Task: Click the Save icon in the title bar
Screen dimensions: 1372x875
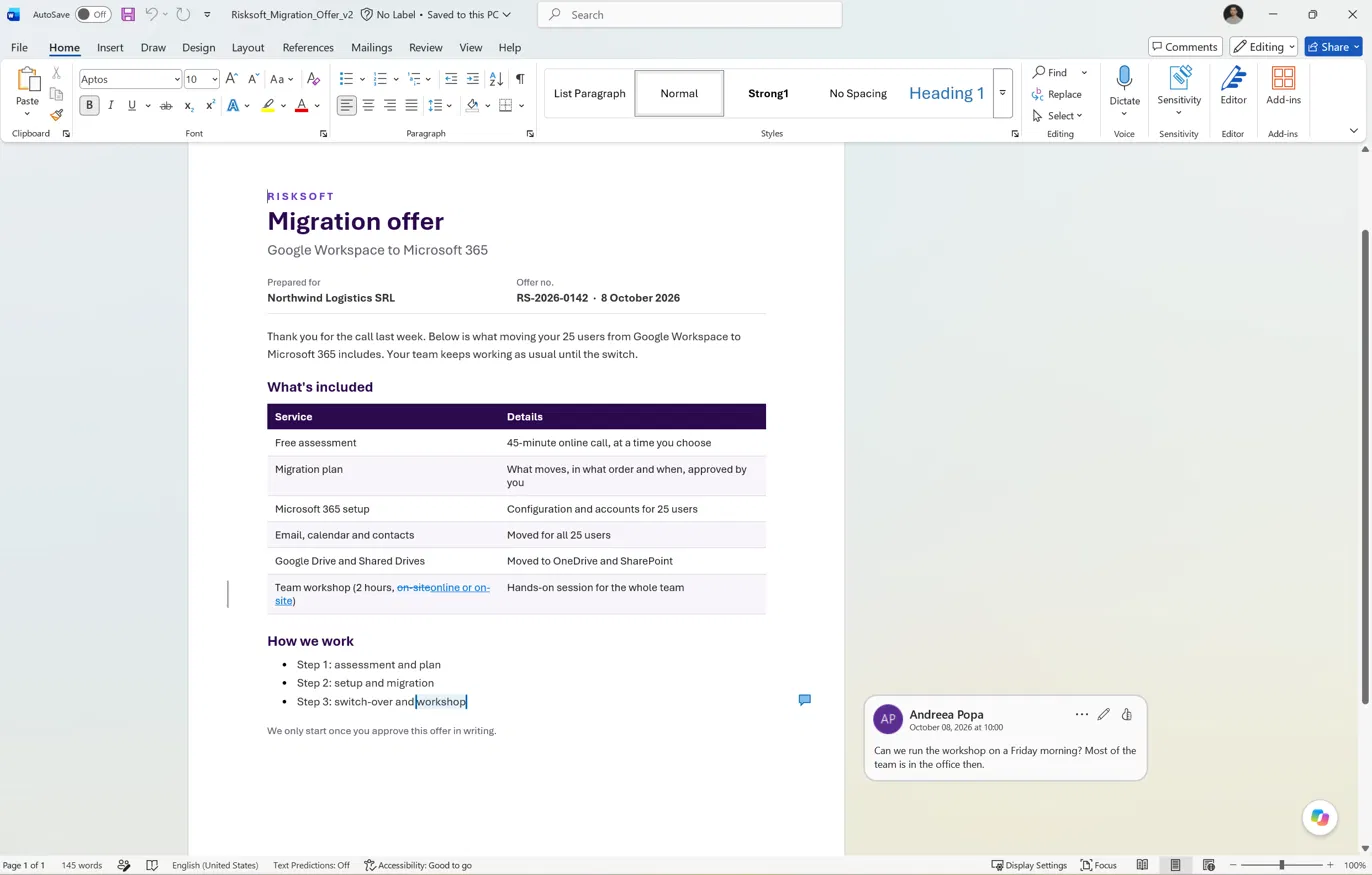Action: click(128, 15)
